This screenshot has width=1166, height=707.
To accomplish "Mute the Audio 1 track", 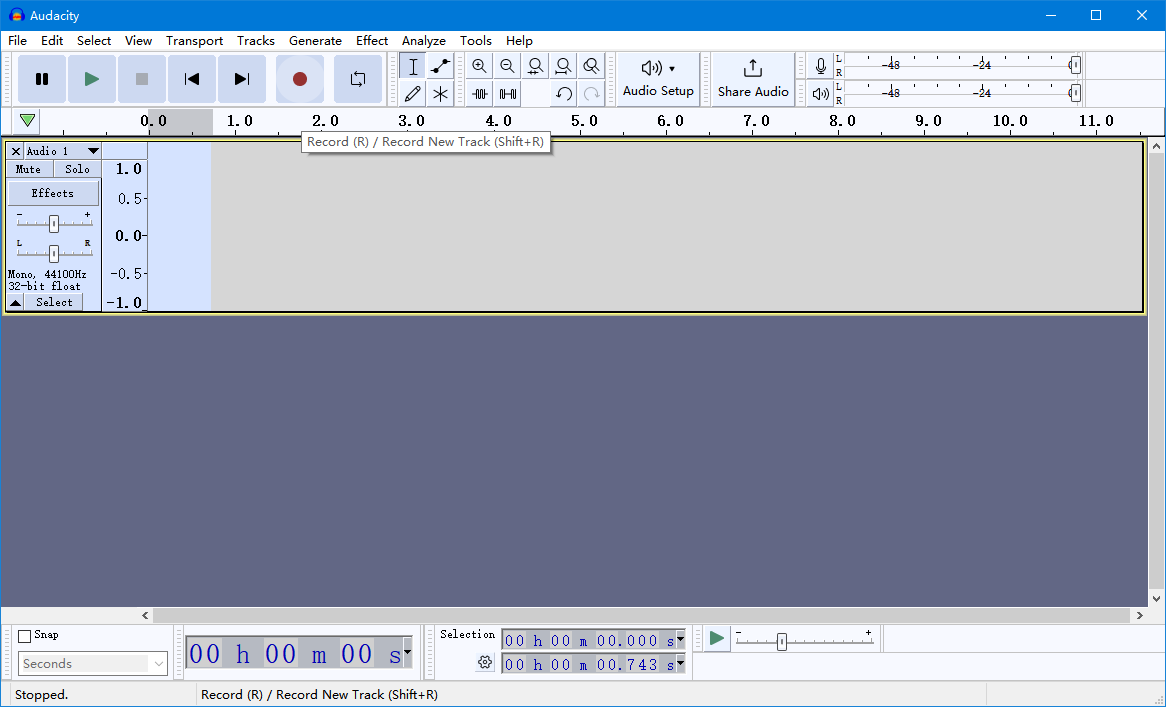I will point(28,170).
